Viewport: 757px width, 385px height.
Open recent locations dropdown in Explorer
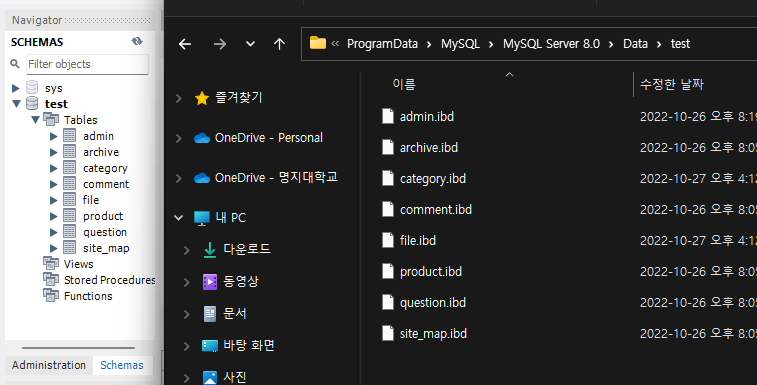[x=250, y=44]
